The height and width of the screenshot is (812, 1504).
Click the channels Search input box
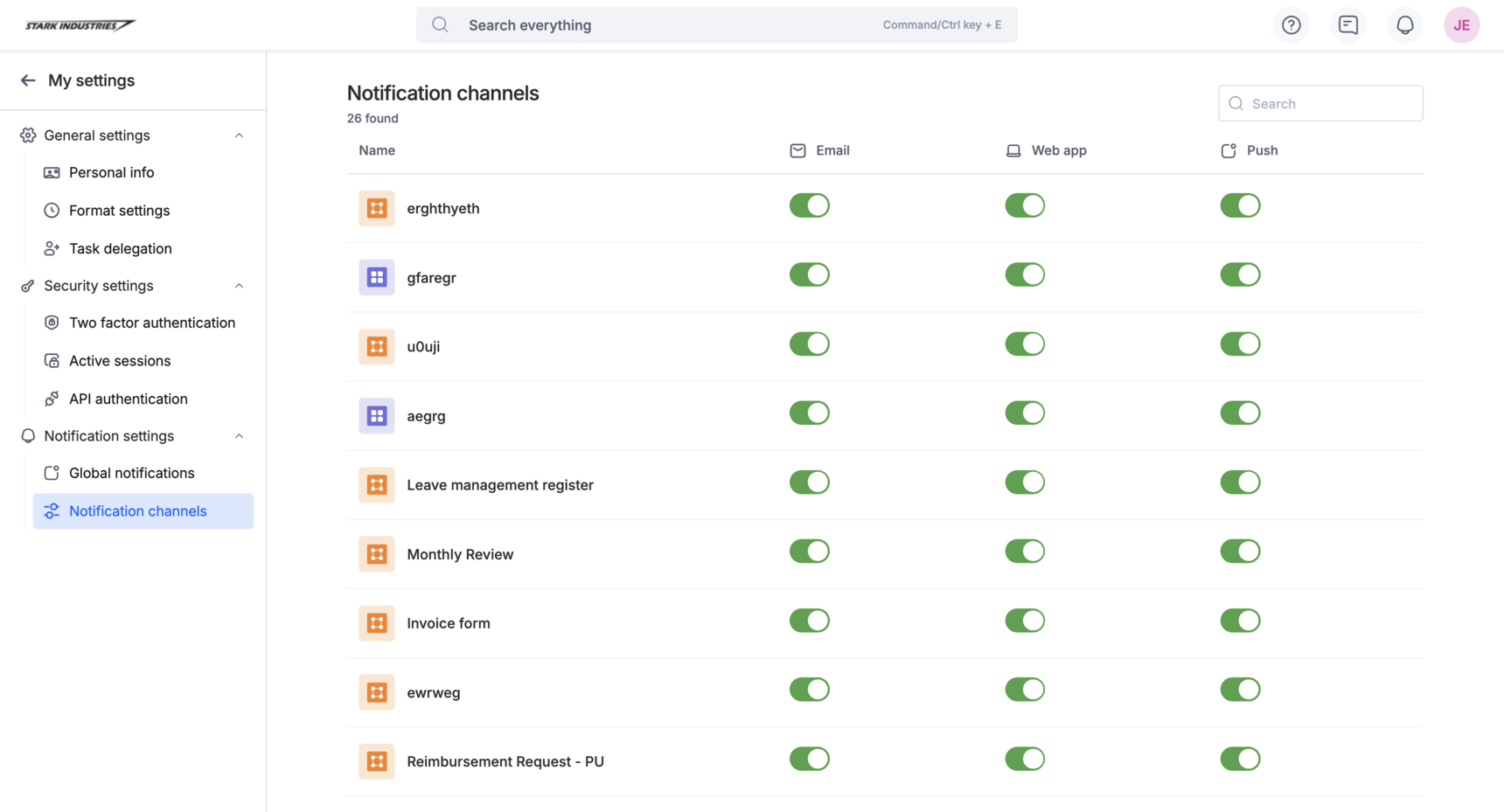pyautogui.click(x=1320, y=103)
